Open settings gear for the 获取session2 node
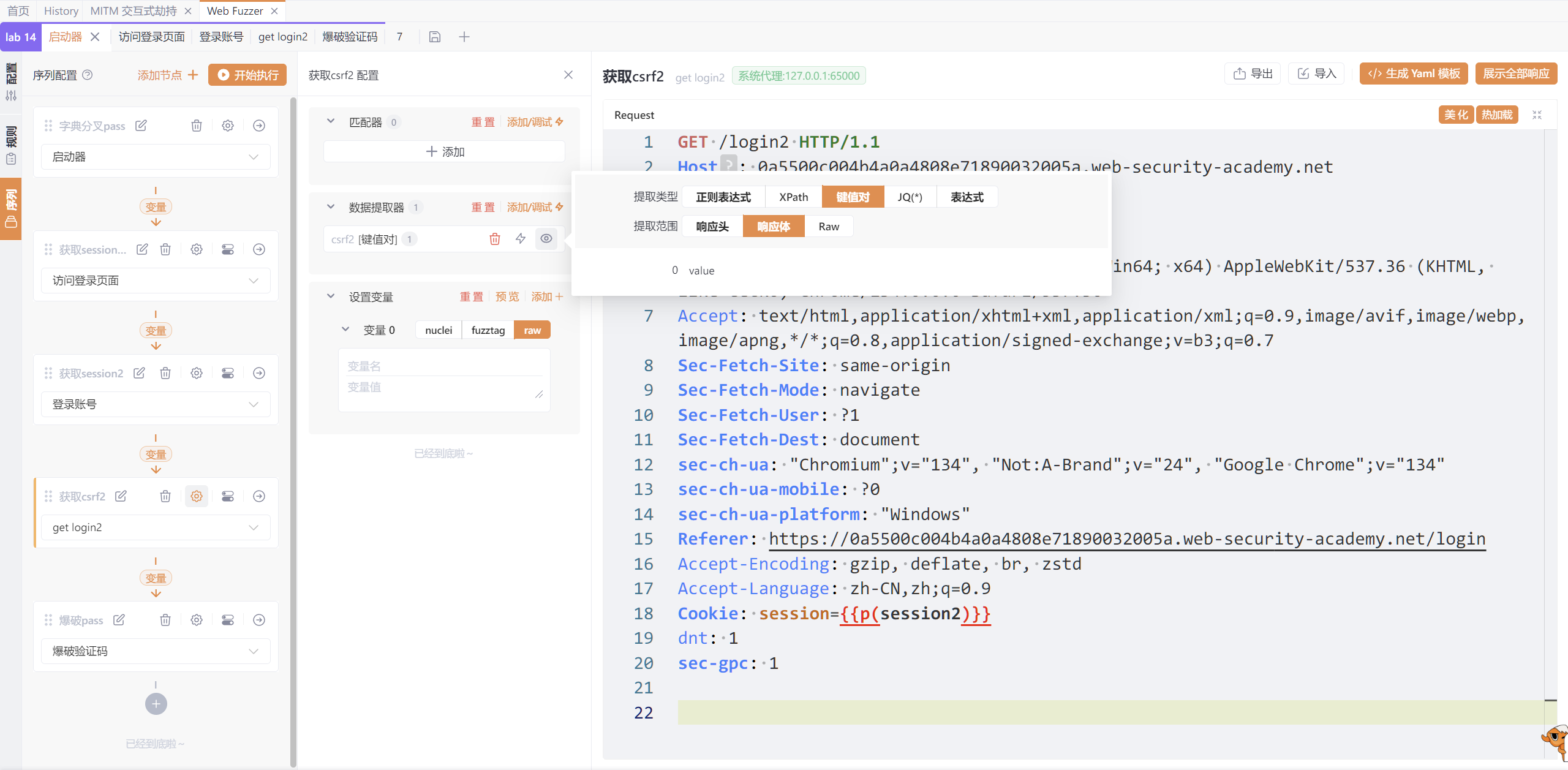This screenshot has height=770, width=1568. pyautogui.click(x=196, y=373)
